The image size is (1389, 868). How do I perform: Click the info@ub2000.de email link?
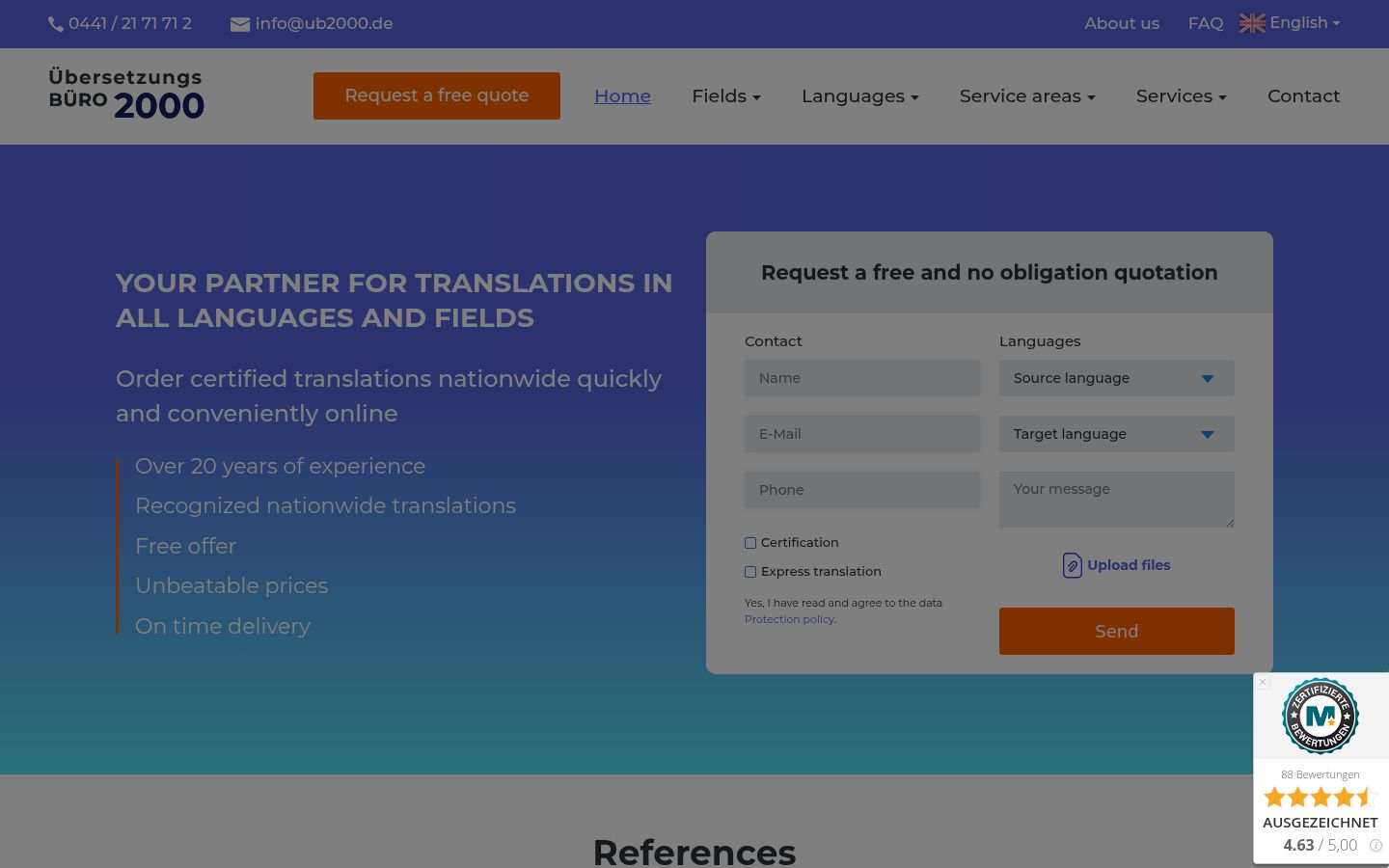(324, 23)
